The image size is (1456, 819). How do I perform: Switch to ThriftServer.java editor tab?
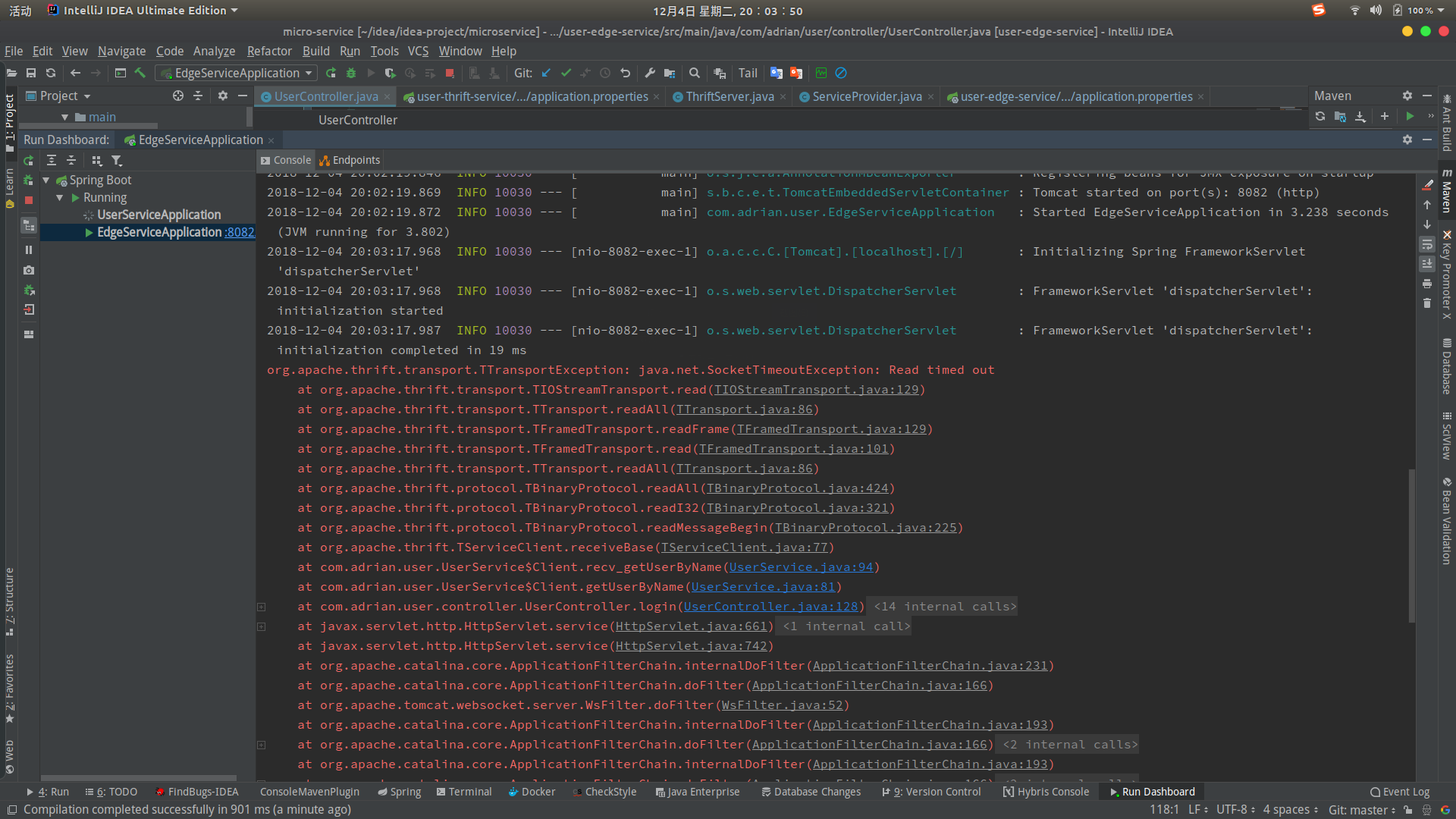730,96
